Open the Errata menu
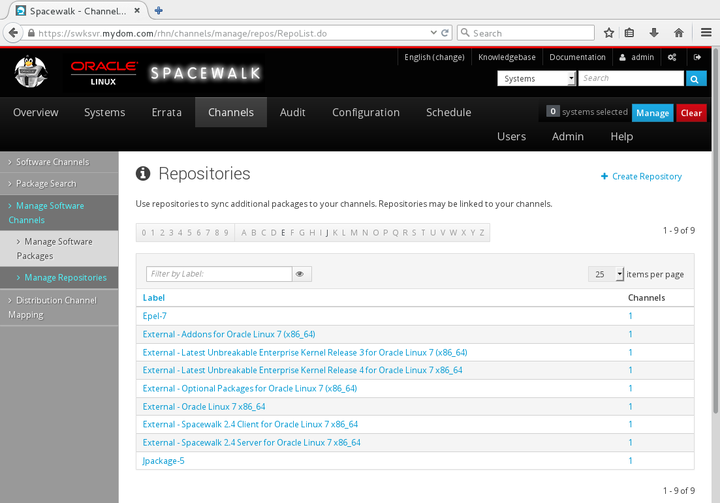The width and height of the screenshot is (720, 503). pyautogui.click(x=167, y=113)
